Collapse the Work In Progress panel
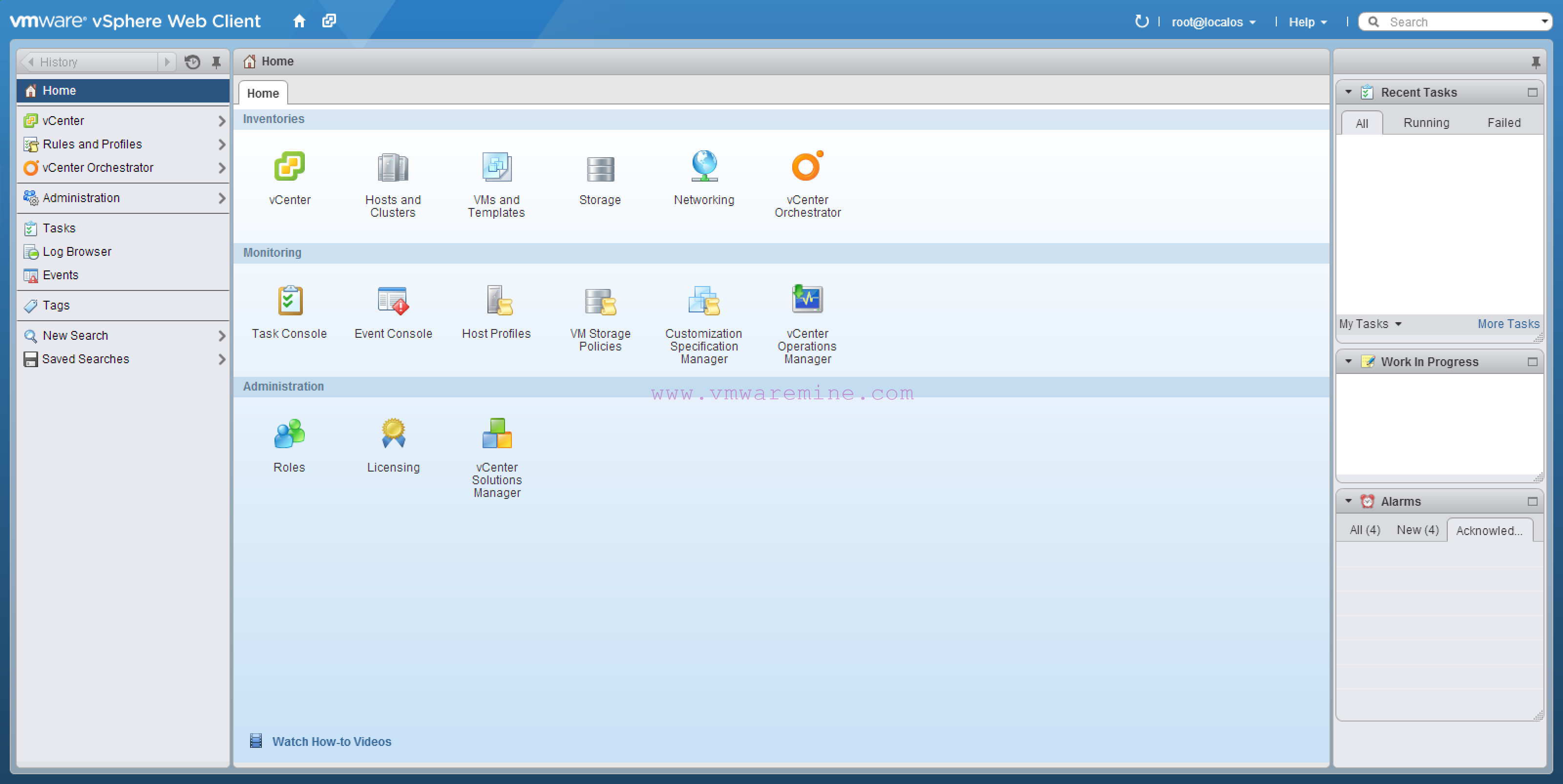This screenshot has height=784, width=1563. [x=1348, y=361]
